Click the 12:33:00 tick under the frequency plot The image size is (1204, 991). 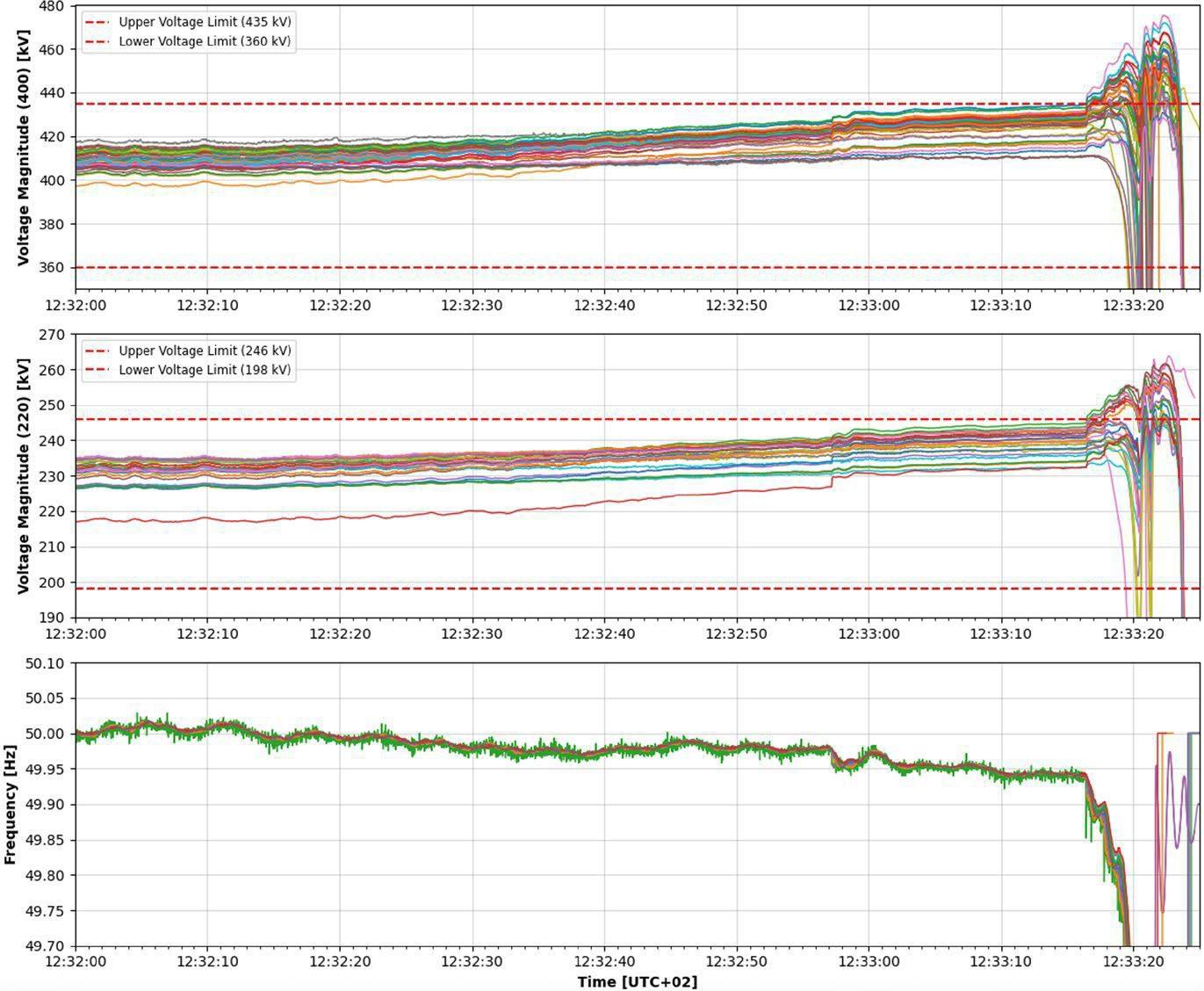tap(869, 961)
